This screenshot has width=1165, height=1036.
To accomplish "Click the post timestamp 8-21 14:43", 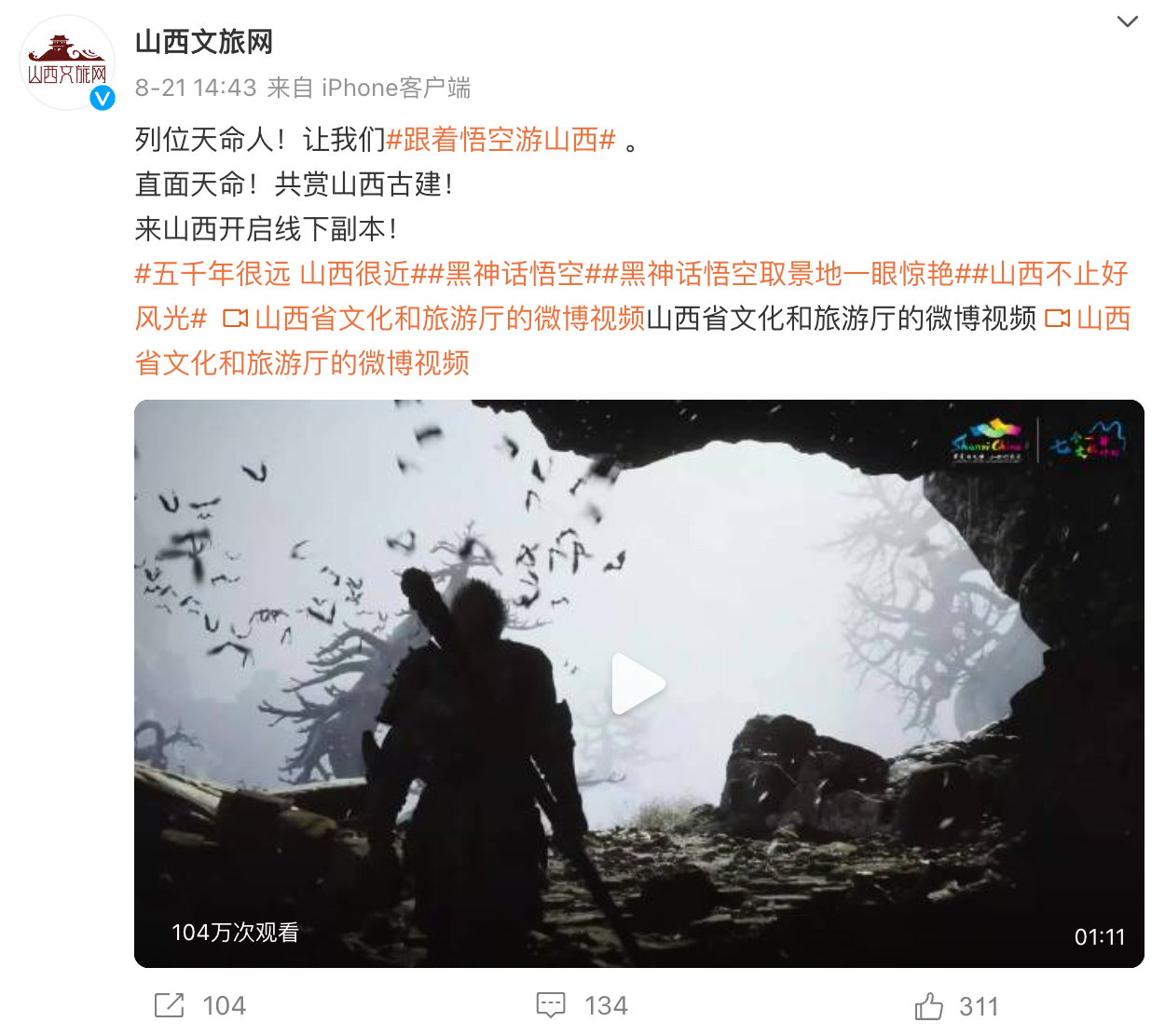I will pyautogui.click(x=196, y=88).
